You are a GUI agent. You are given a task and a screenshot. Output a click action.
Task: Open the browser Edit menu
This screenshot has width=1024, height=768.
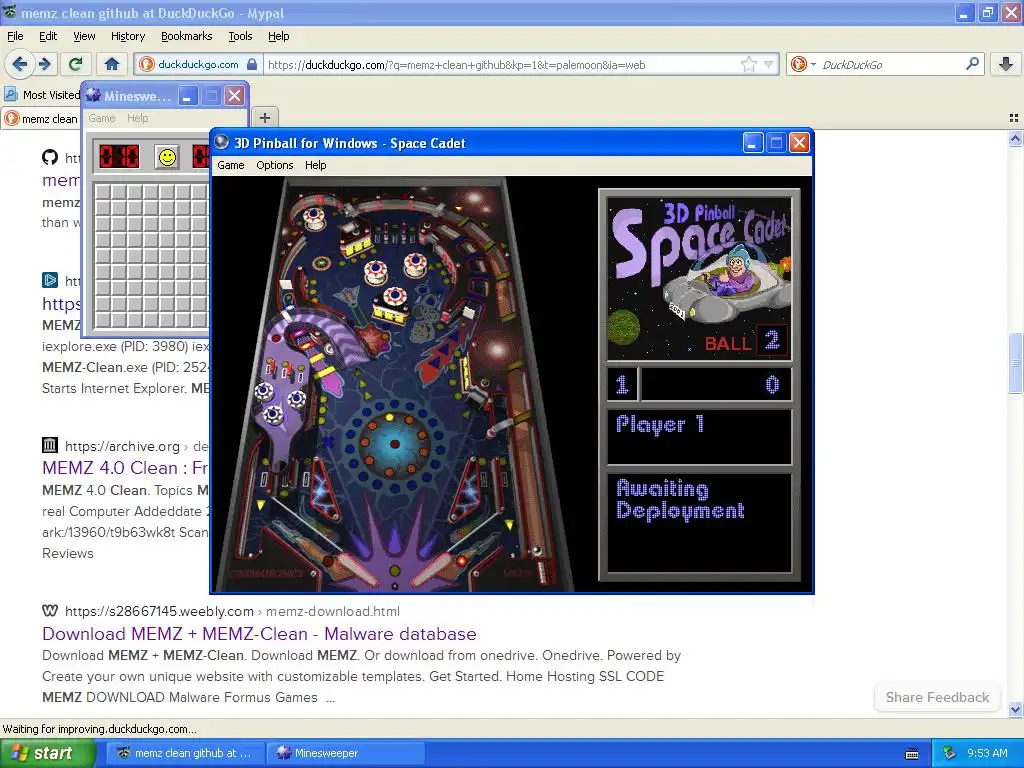coord(48,36)
